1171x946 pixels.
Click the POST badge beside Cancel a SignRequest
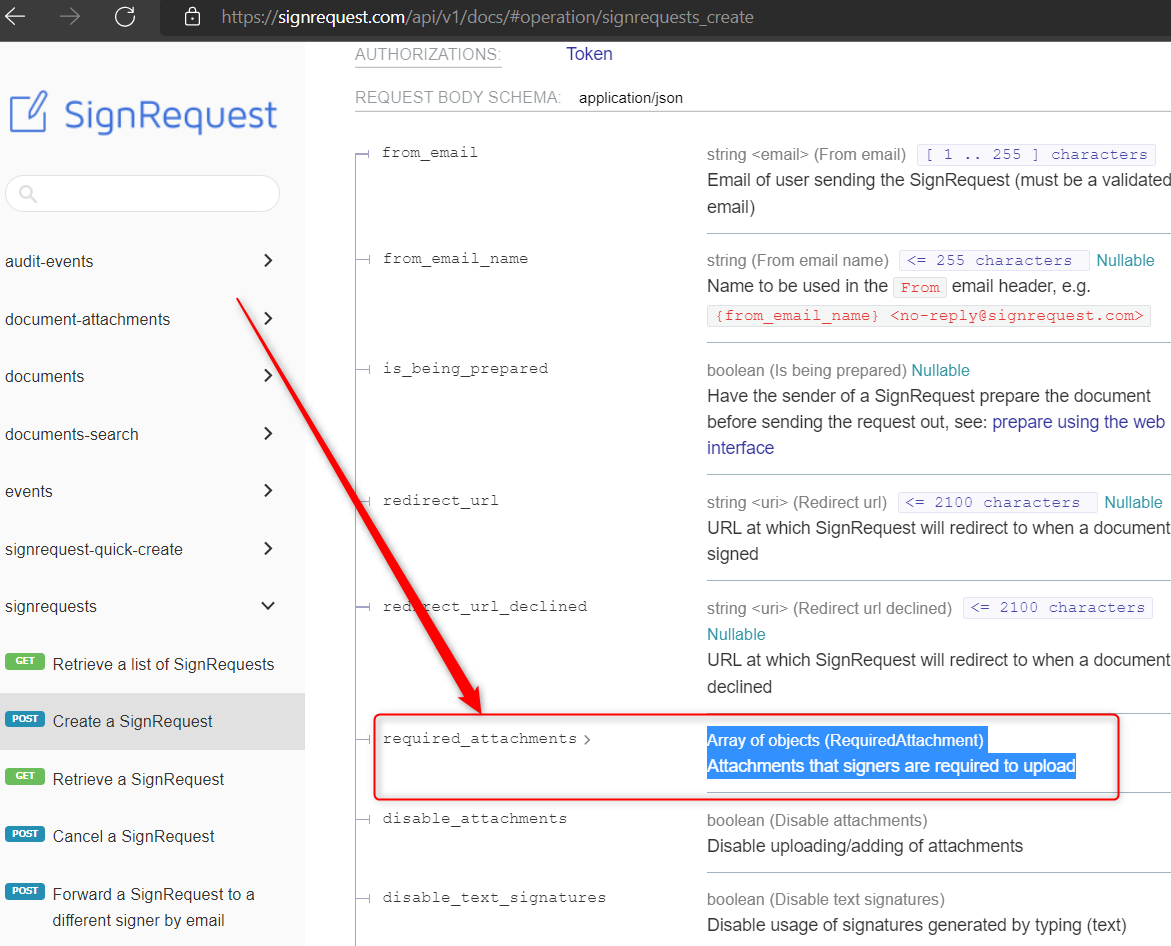[x=25, y=833]
